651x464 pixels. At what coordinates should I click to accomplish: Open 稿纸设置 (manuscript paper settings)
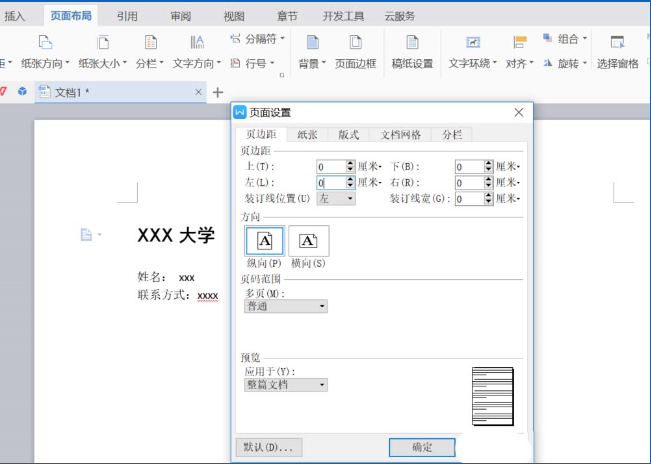(x=411, y=42)
